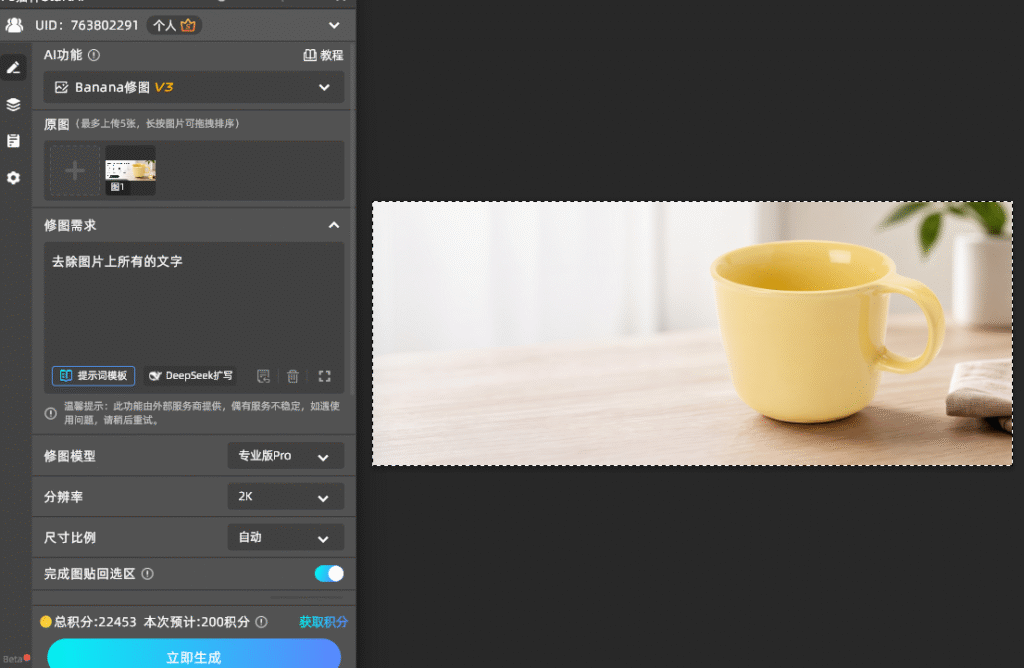The image size is (1024, 668).
Task: Clear the prompt using the trash icon
Action: coord(293,376)
